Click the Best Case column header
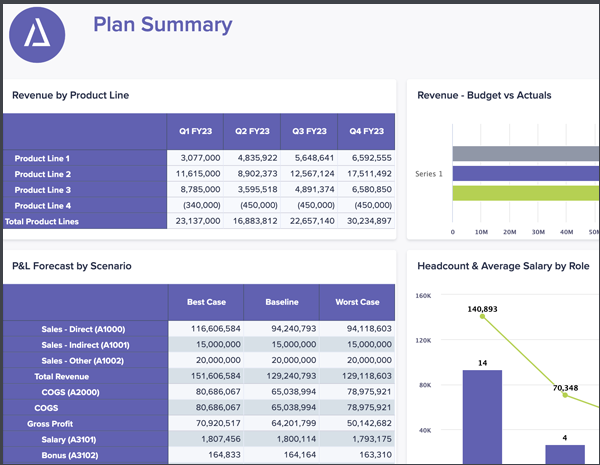This screenshot has width=600, height=465. pos(206,302)
